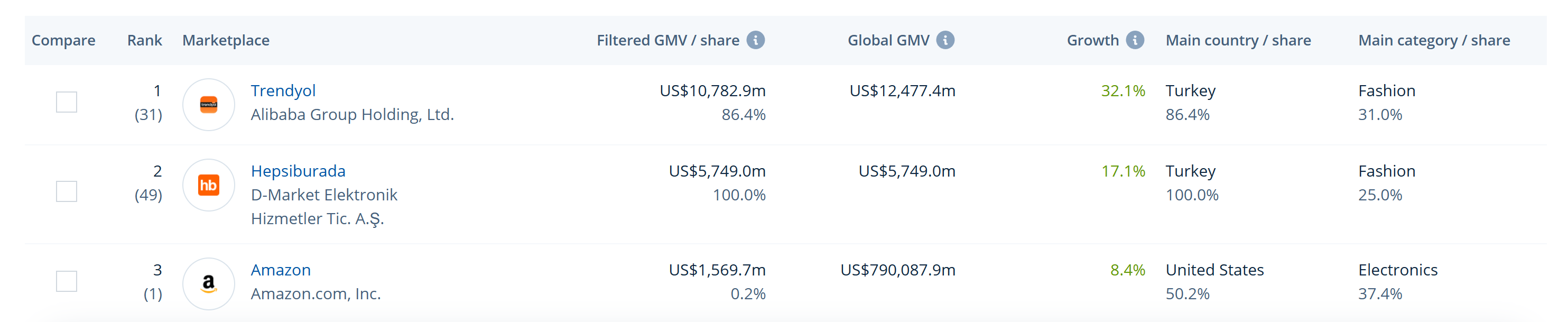The width and height of the screenshot is (1568, 322).
Task: Click the Marketplace column header
Action: 226,40
